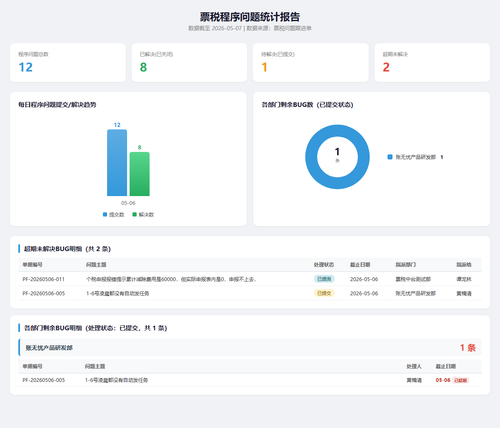
Task: Open the total issues card showing 12
Action: point(68,62)
